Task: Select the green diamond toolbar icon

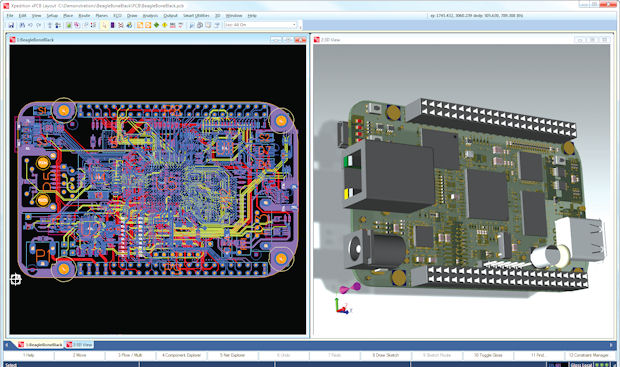Action: pos(156,25)
